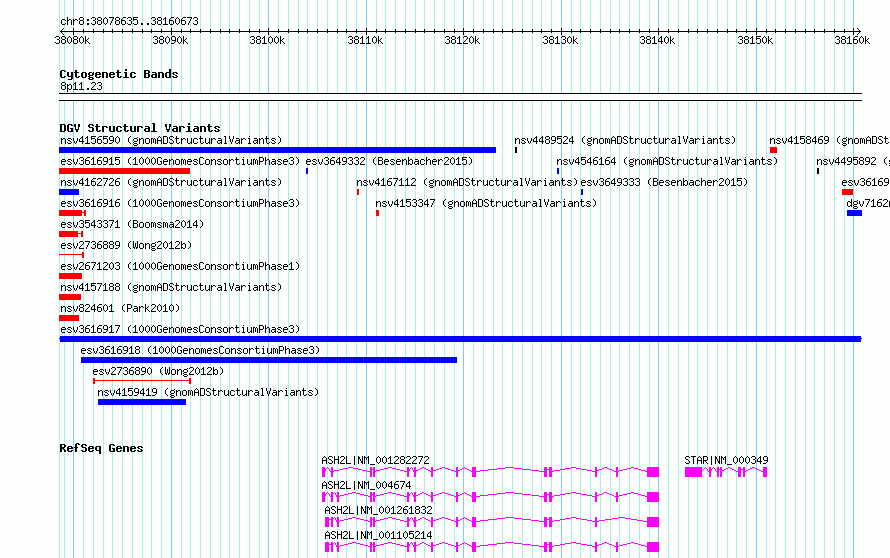Click the DGV Structural Variants track title
Viewport: 890px width, 558px height.
click(x=140, y=128)
